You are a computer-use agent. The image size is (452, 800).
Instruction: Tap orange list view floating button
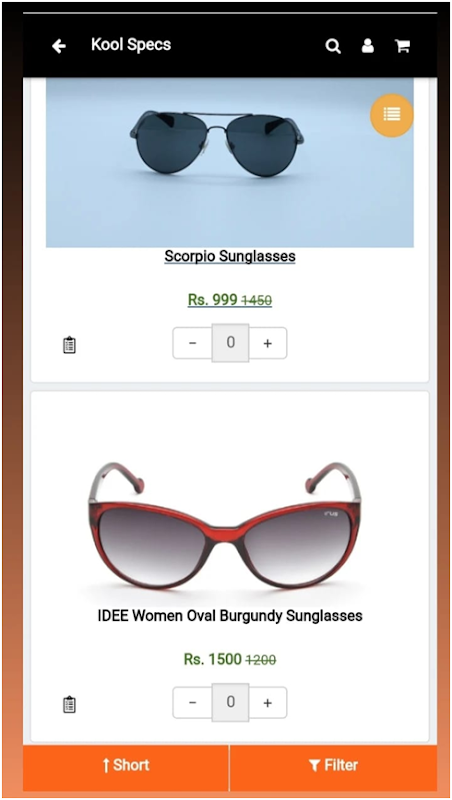click(x=391, y=115)
